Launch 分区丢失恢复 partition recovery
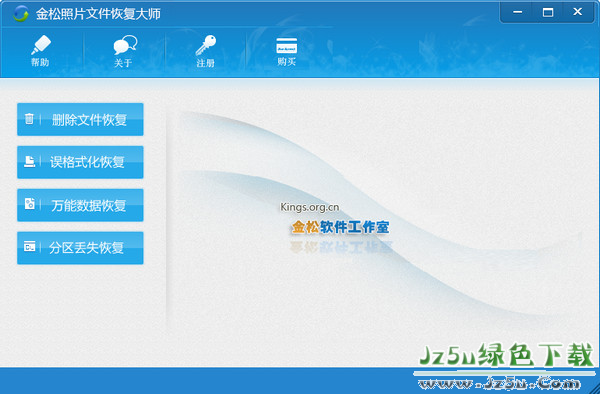This screenshot has width=600, height=396. pyautogui.click(x=80, y=248)
